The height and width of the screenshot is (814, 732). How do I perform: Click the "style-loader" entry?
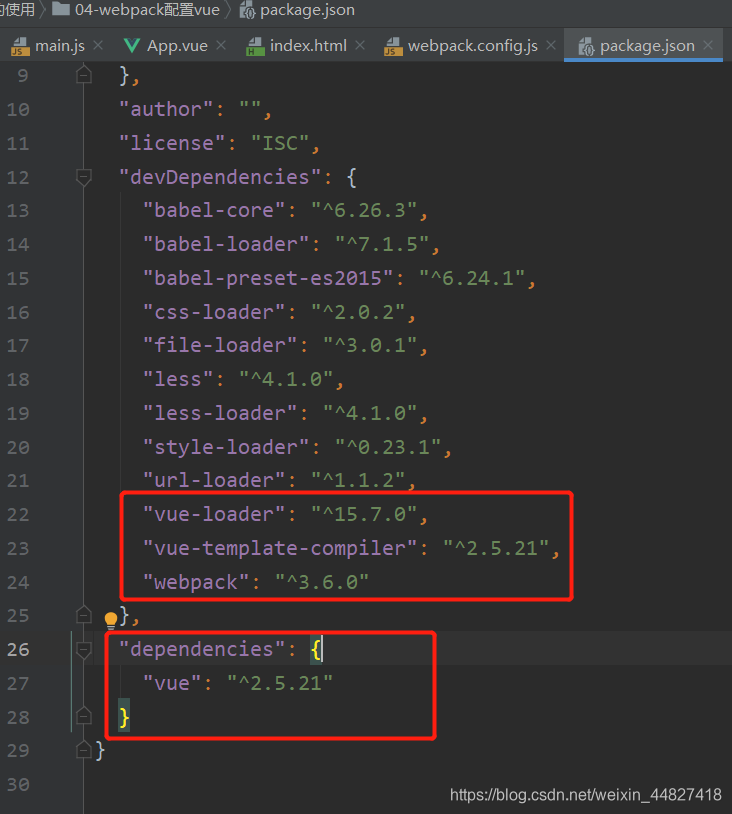point(297,447)
